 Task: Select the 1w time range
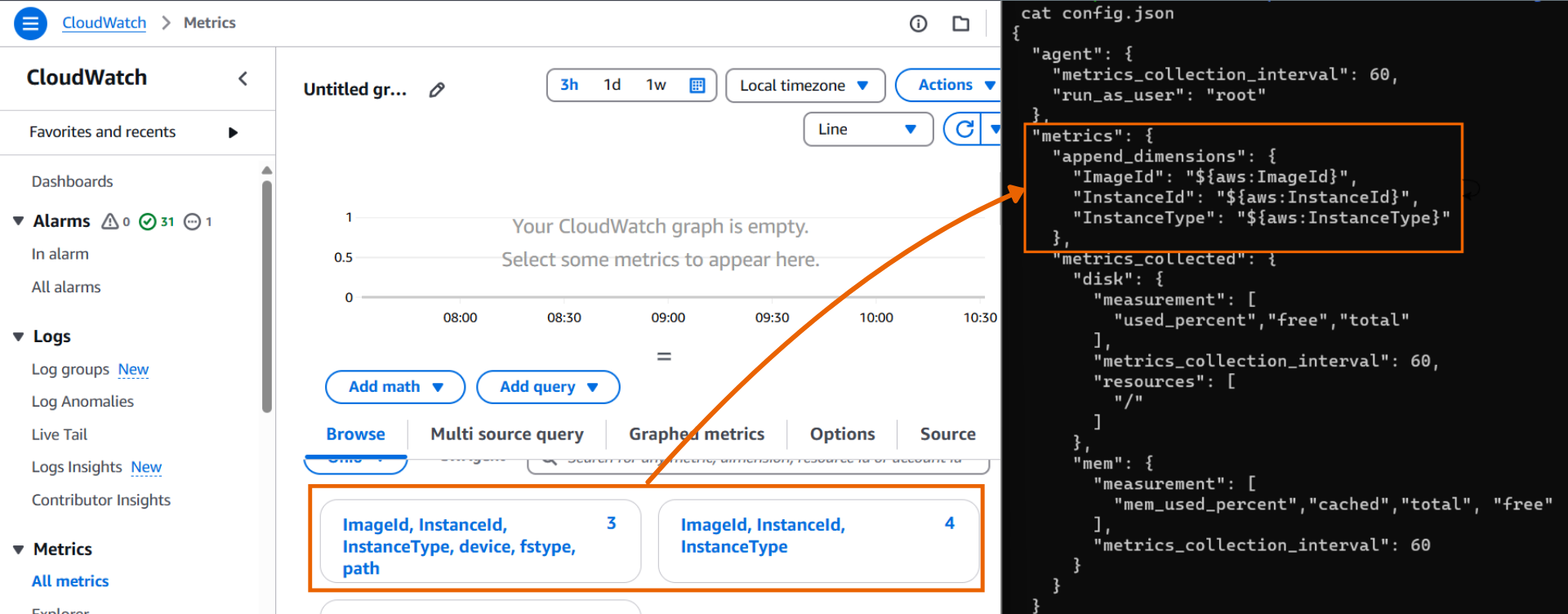coord(656,85)
